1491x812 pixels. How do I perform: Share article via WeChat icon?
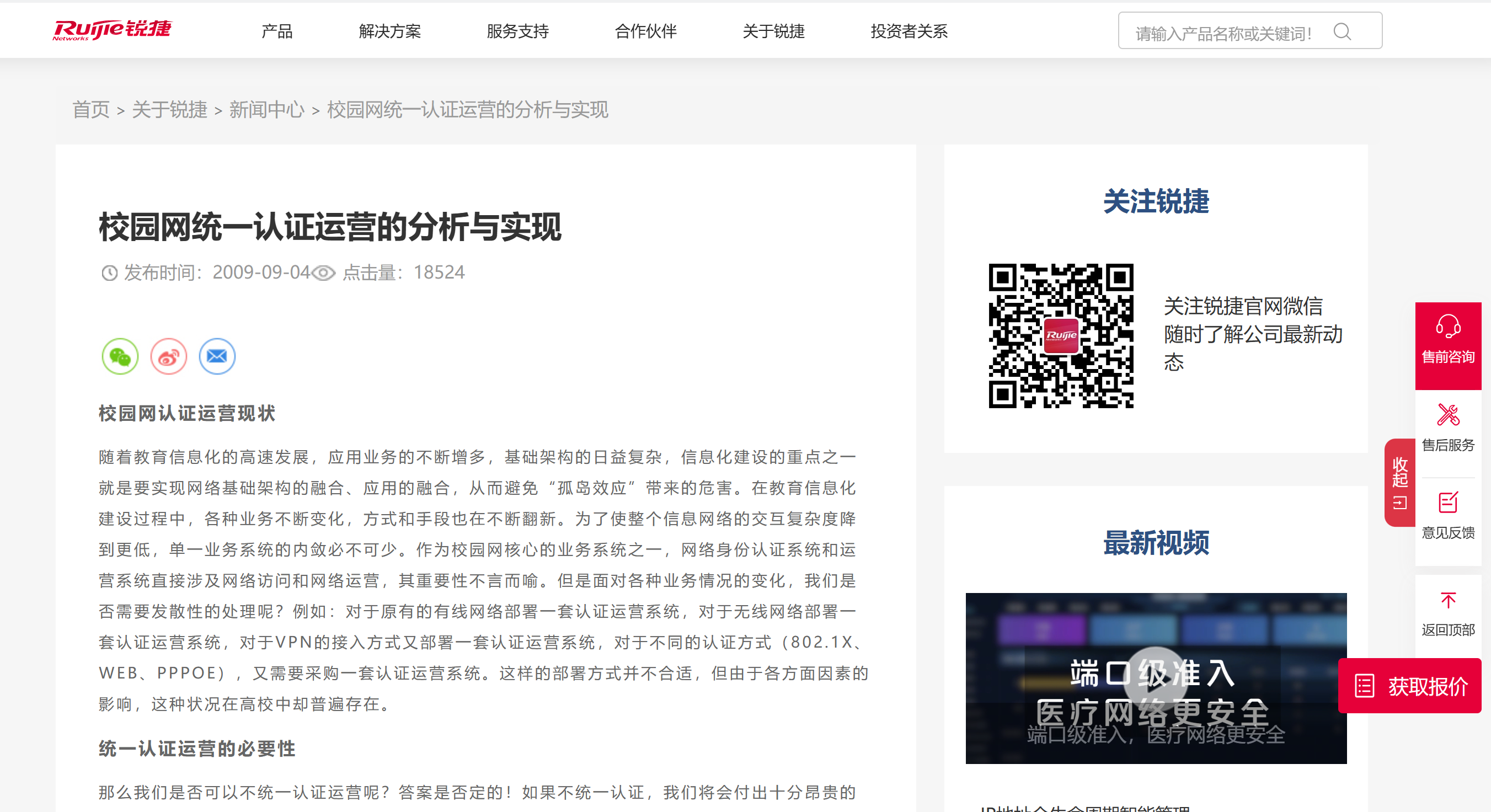(120, 356)
